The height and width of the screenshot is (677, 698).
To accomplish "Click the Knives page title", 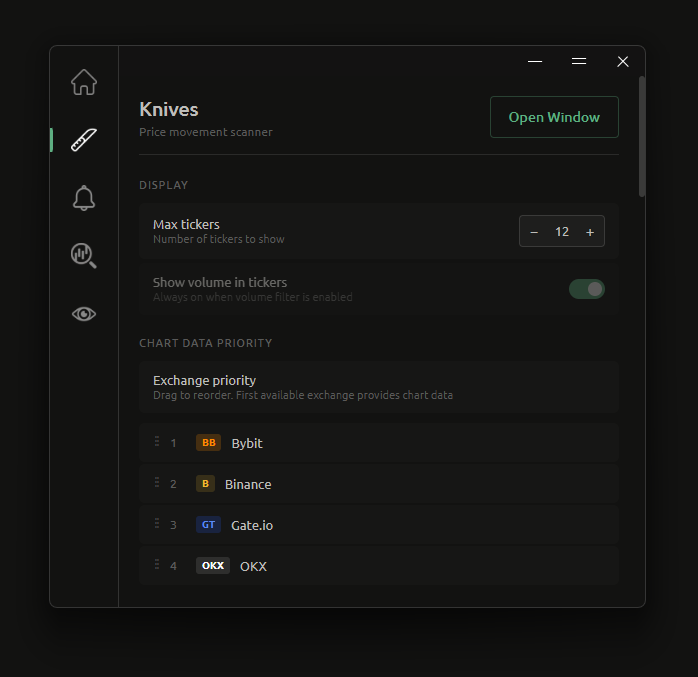I will tap(169, 109).
